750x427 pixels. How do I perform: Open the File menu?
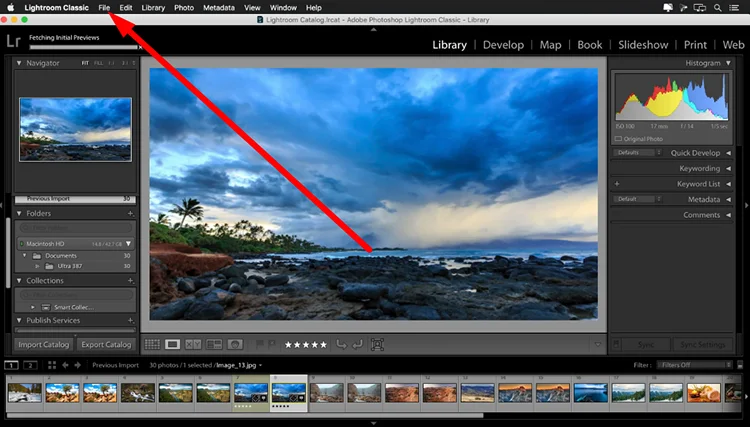pyautogui.click(x=104, y=8)
